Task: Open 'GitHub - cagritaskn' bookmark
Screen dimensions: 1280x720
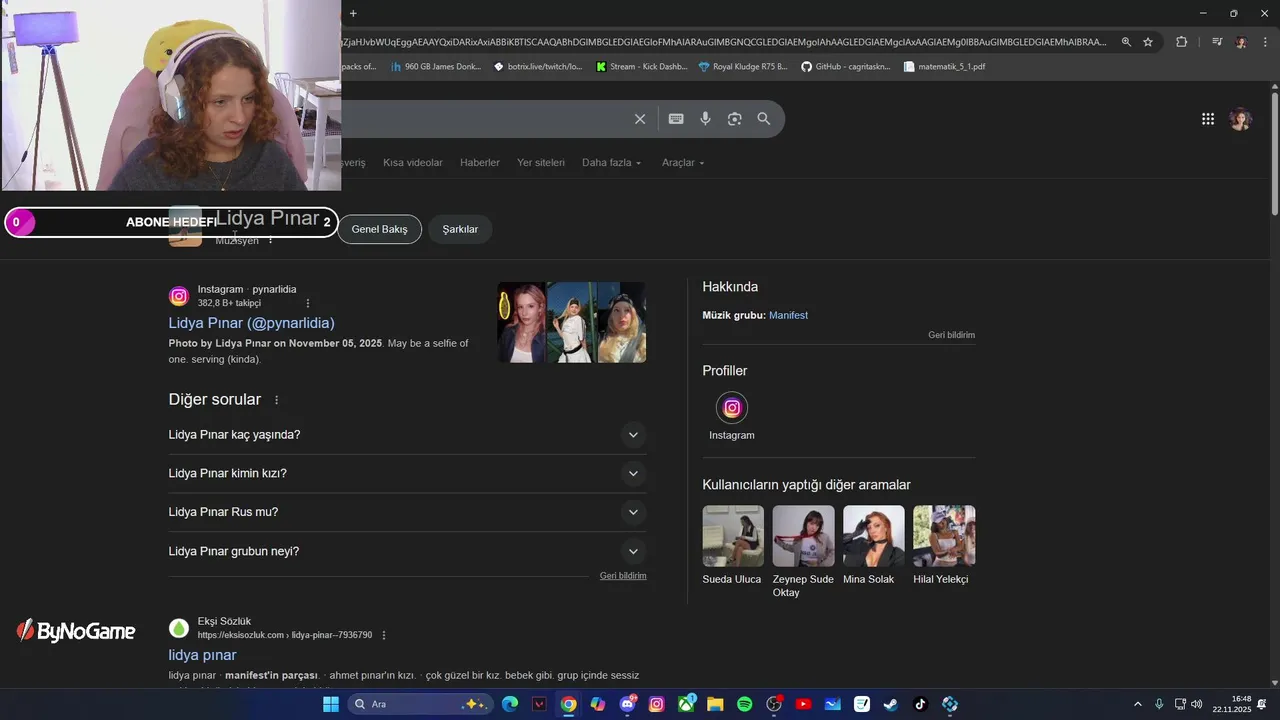Action: tap(846, 67)
